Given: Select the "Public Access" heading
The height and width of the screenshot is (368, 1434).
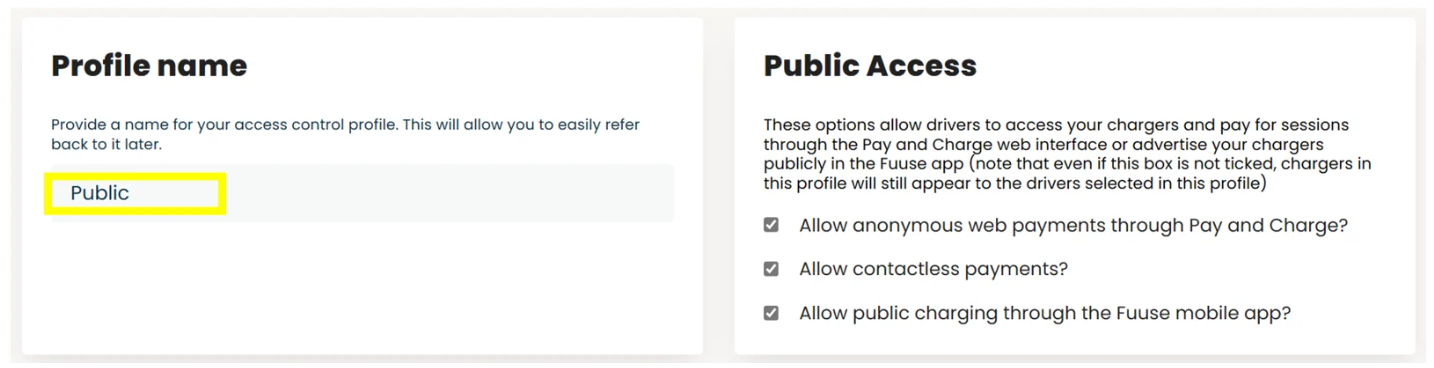Looking at the screenshot, I should (870, 66).
